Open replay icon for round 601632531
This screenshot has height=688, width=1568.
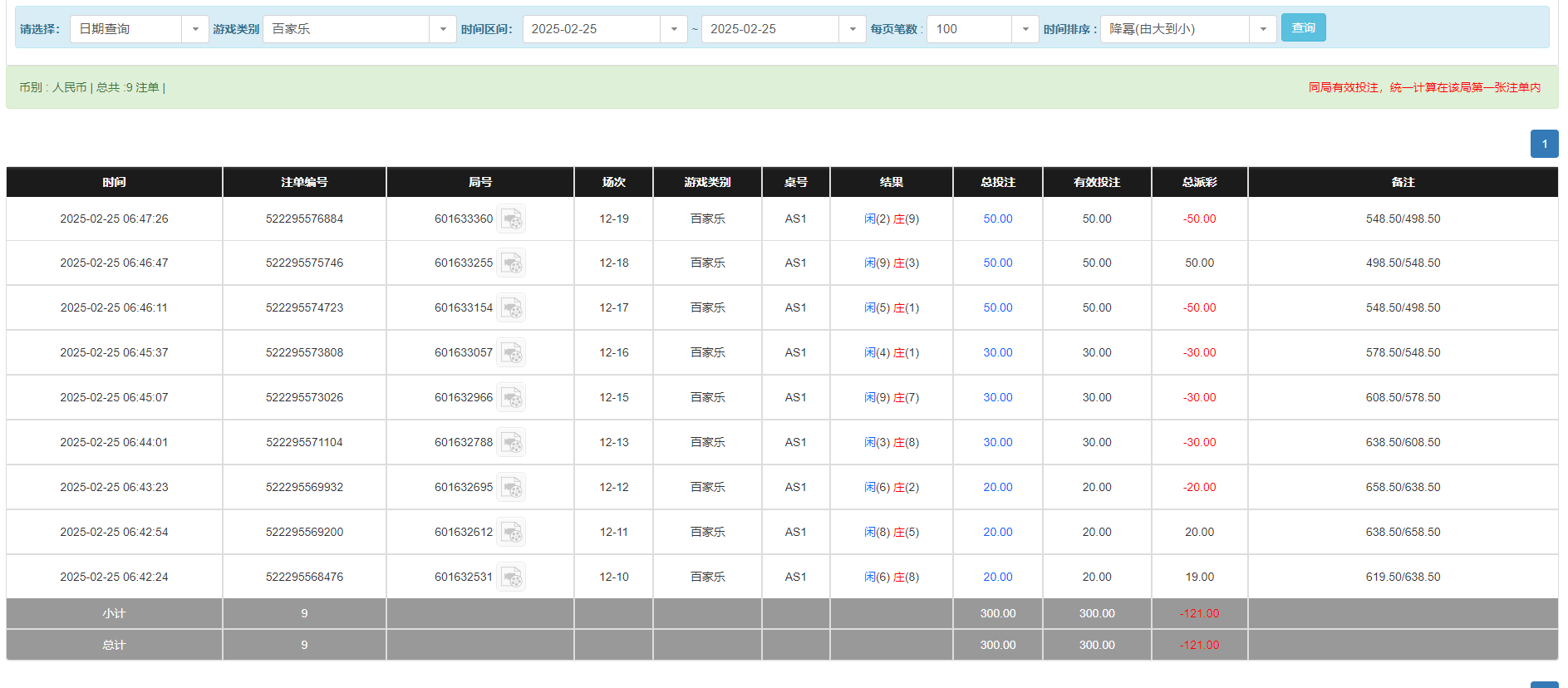point(511,577)
